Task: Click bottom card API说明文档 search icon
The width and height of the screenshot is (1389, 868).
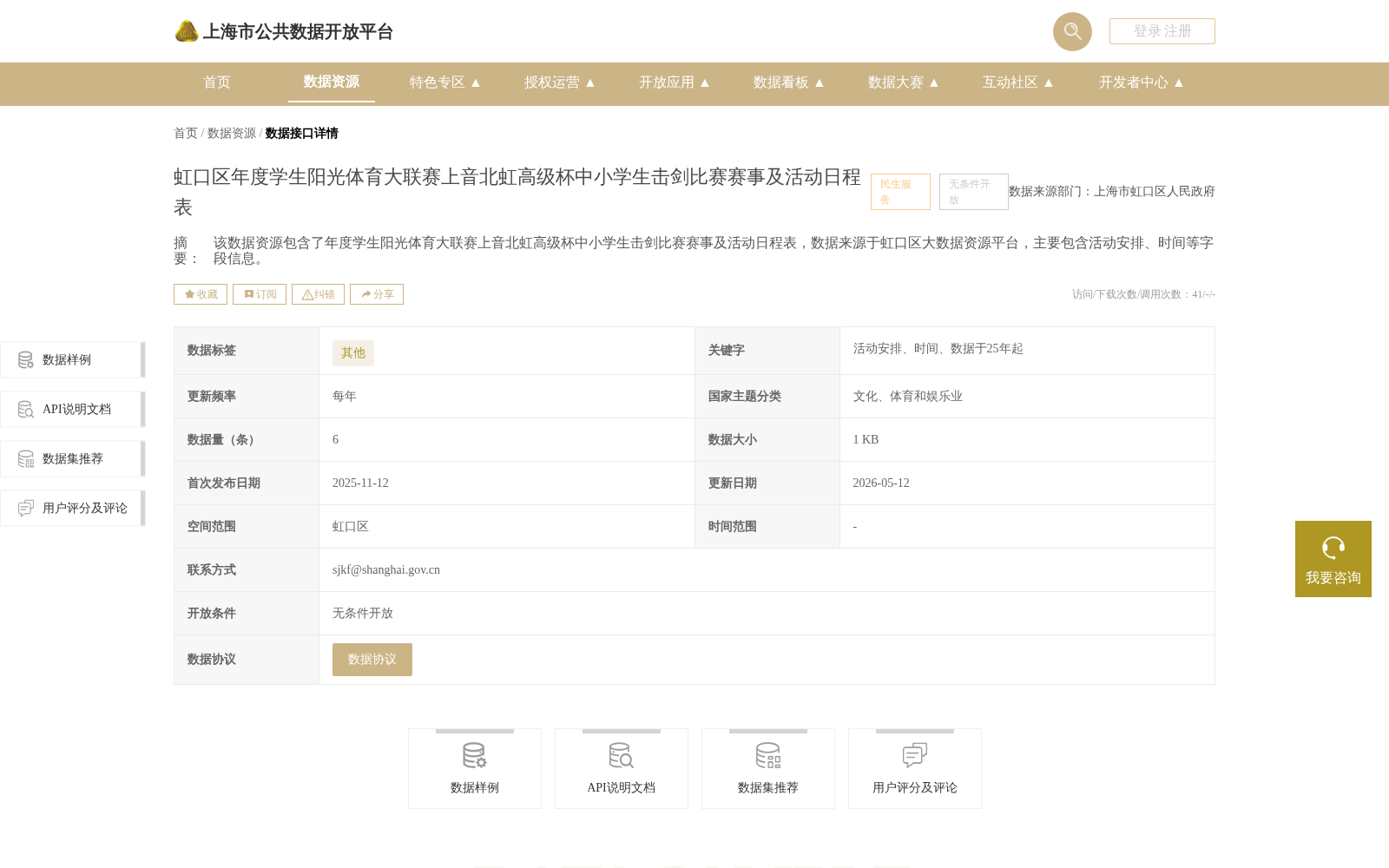Action: point(622,756)
